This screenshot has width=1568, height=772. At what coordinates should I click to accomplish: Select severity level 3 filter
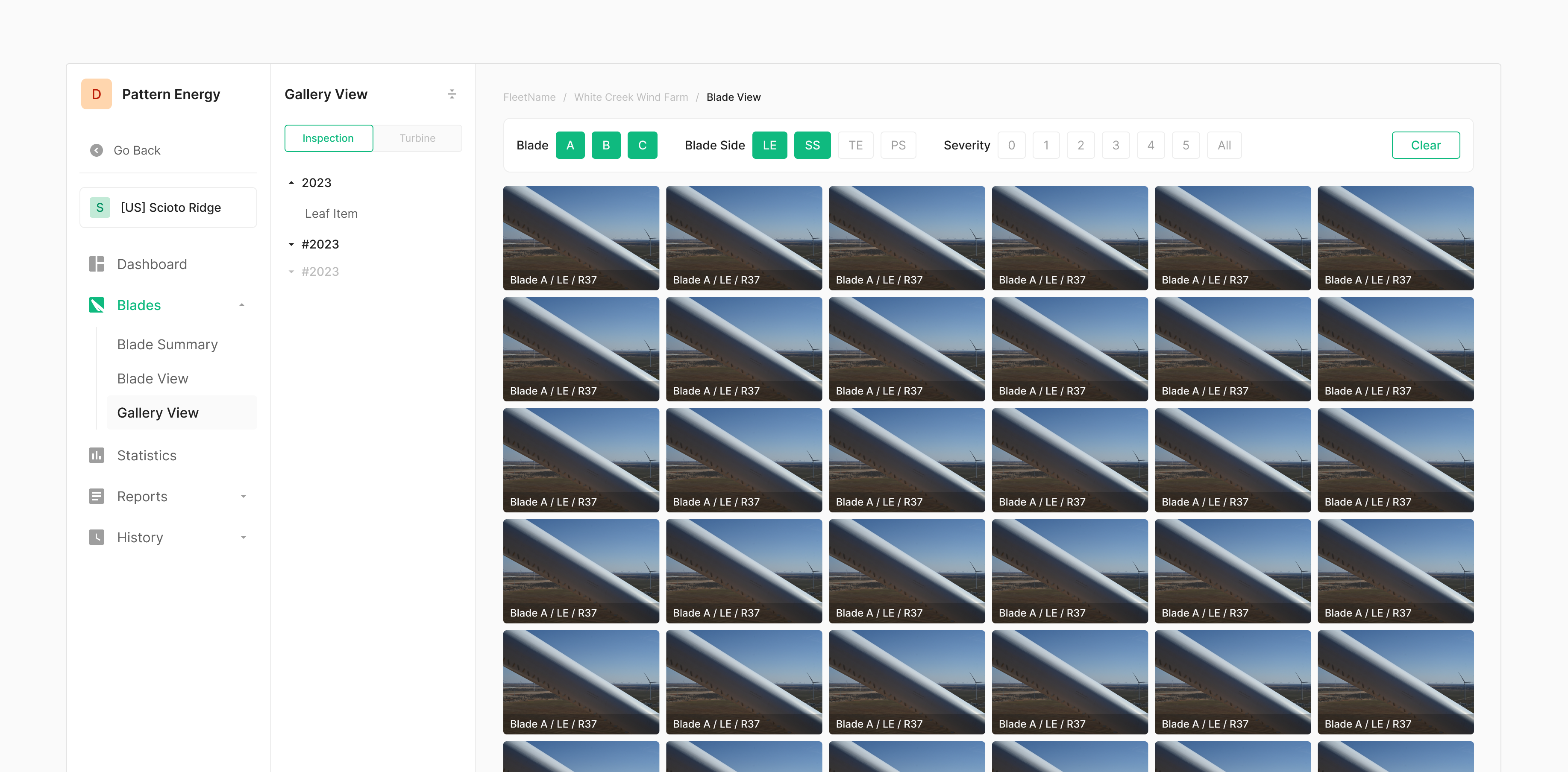coord(1115,146)
